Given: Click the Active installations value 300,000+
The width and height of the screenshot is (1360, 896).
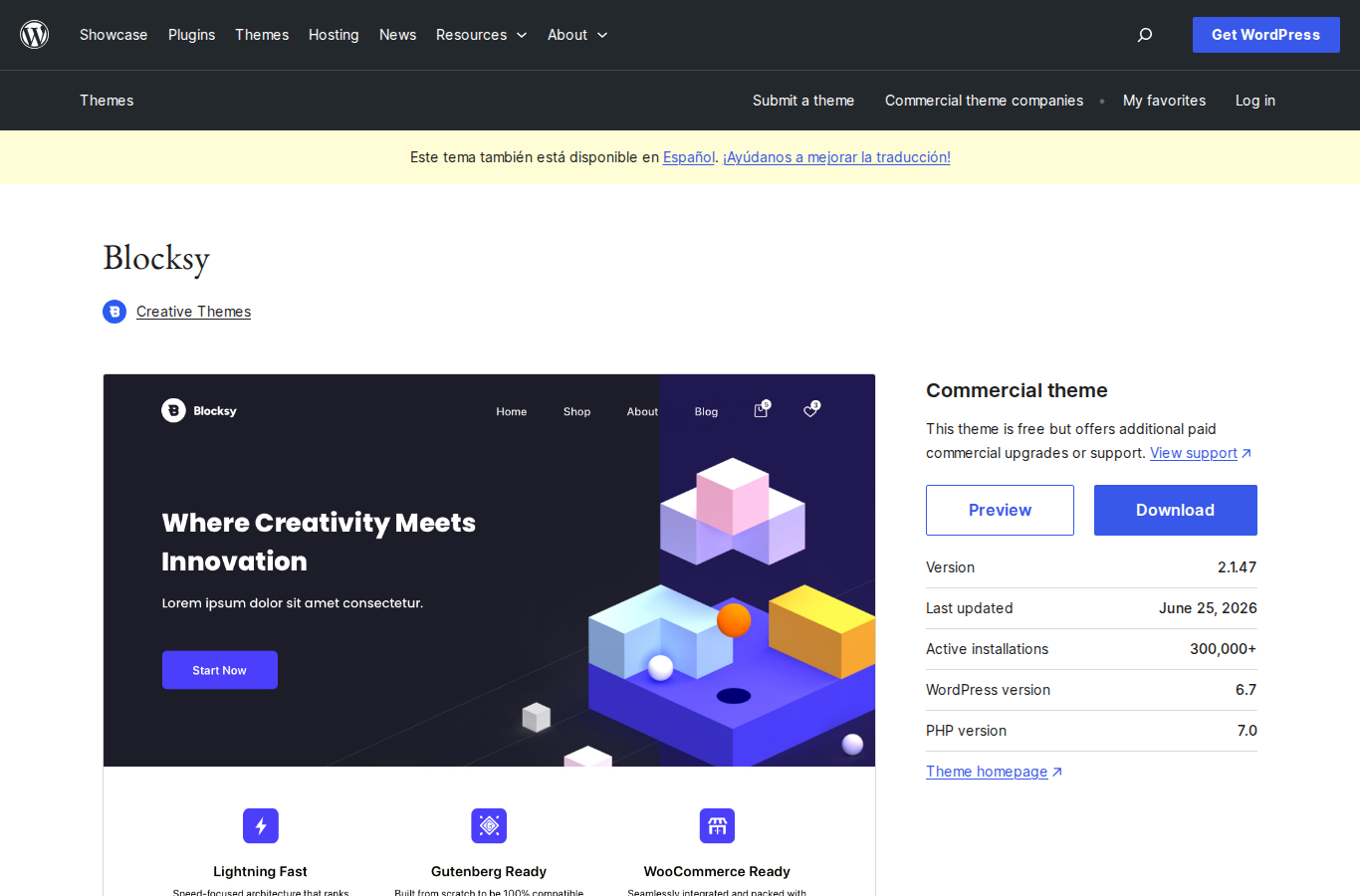Looking at the screenshot, I should point(1223,649).
